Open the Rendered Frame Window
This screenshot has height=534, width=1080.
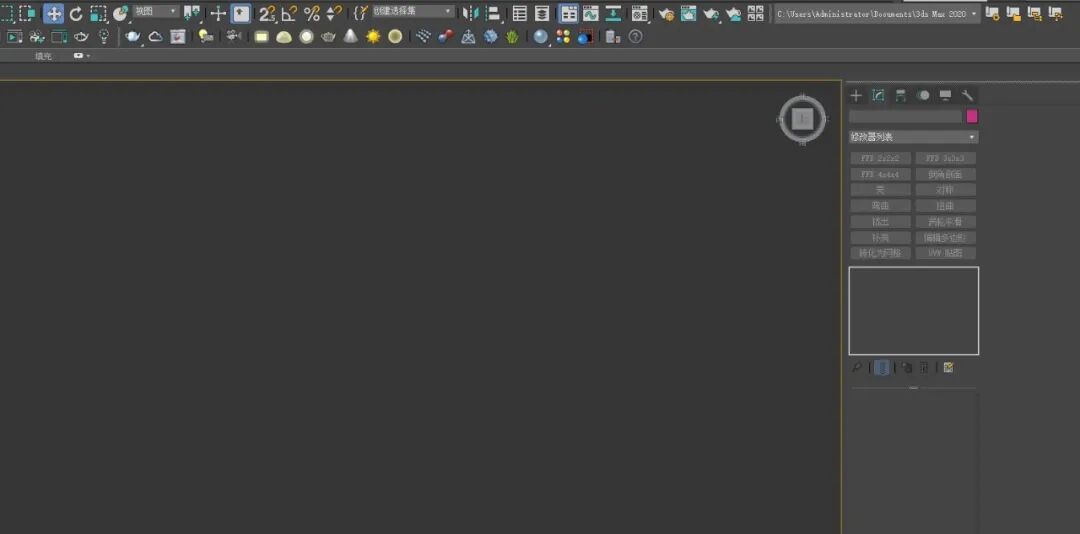688,13
